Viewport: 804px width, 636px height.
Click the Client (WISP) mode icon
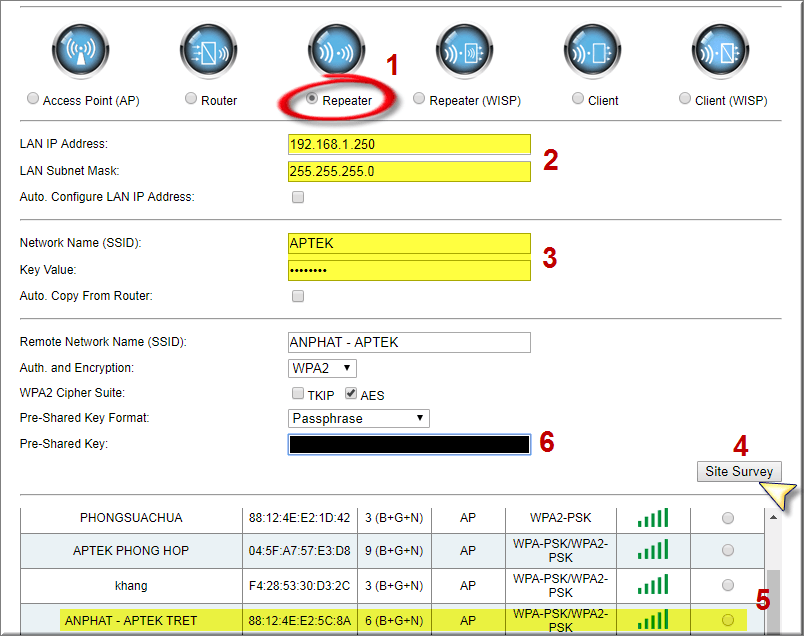(x=720, y=49)
